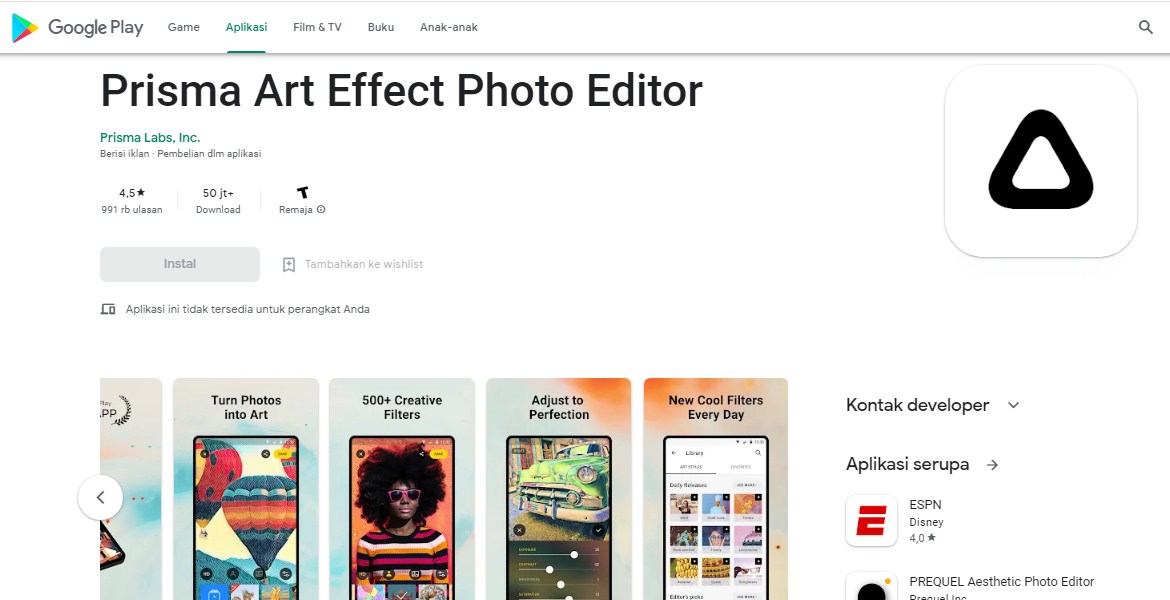
Task: Open the PREQUEL app icon
Action: pyautogui.click(x=871, y=586)
